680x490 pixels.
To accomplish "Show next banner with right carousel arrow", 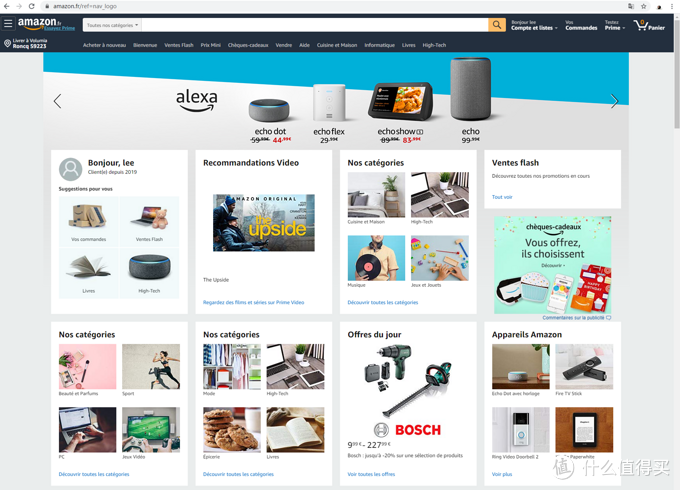I will pos(614,101).
